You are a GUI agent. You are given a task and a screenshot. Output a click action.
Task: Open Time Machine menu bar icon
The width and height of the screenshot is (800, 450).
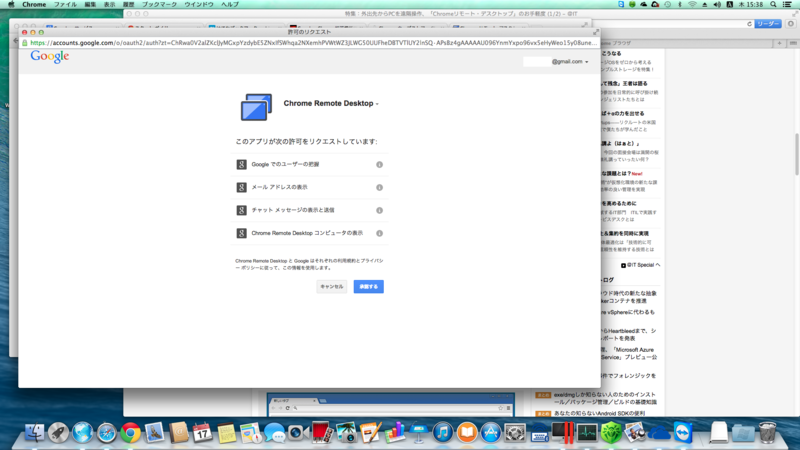point(667,4)
